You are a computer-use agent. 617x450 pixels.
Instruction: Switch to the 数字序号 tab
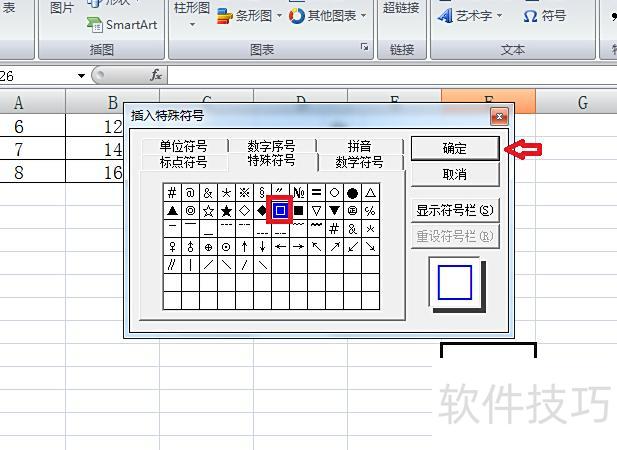(x=272, y=146)
